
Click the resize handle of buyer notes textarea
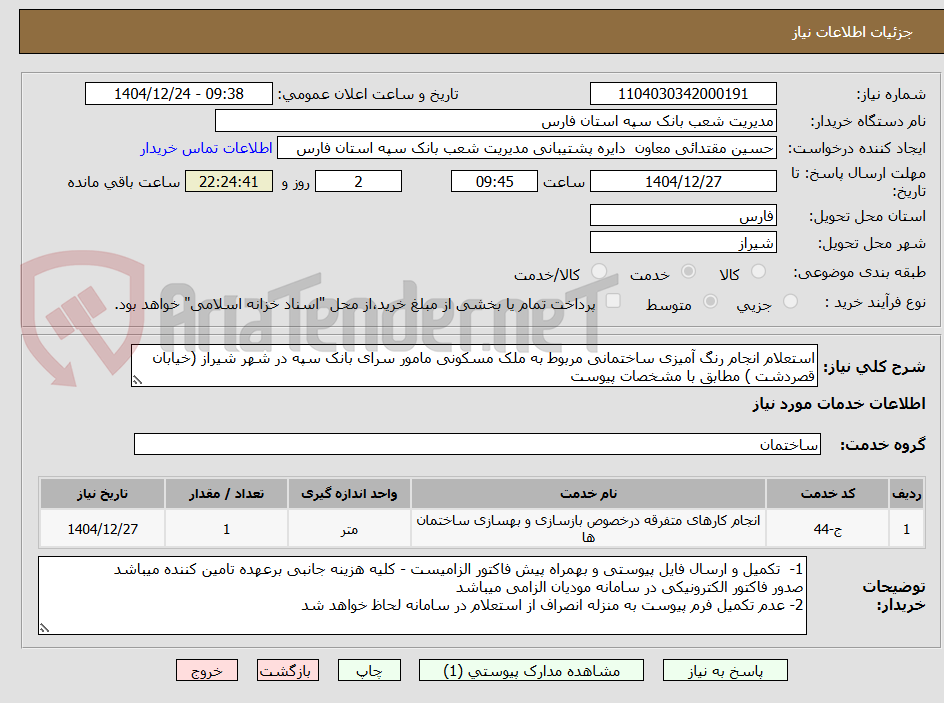click(45, 628)
